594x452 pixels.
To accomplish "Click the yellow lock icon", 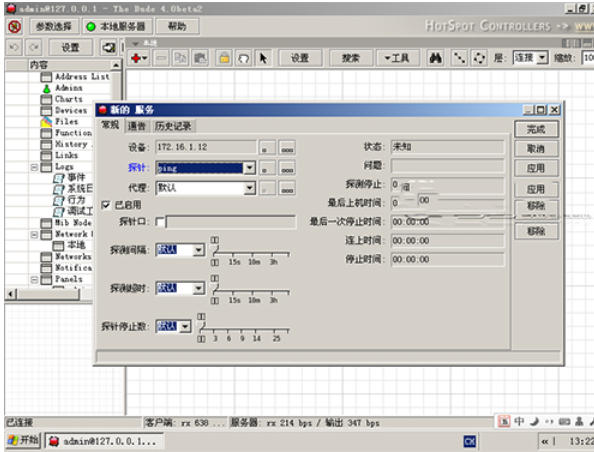I will pyautogui.click(x=224, y=58).
